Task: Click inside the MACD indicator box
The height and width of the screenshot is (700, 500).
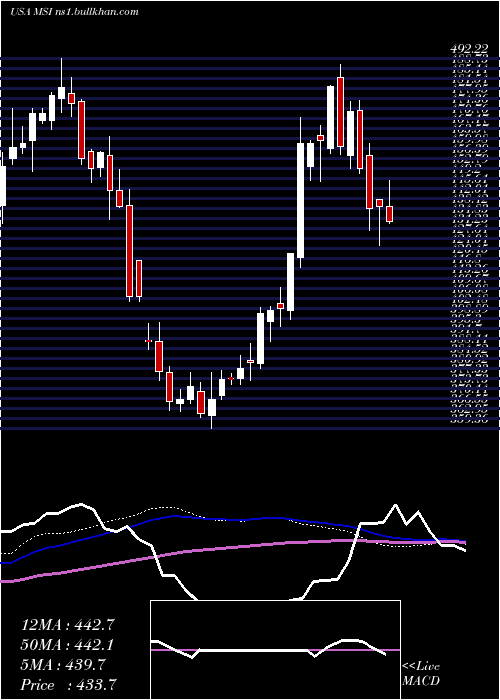Action: (x=275, y=650)
